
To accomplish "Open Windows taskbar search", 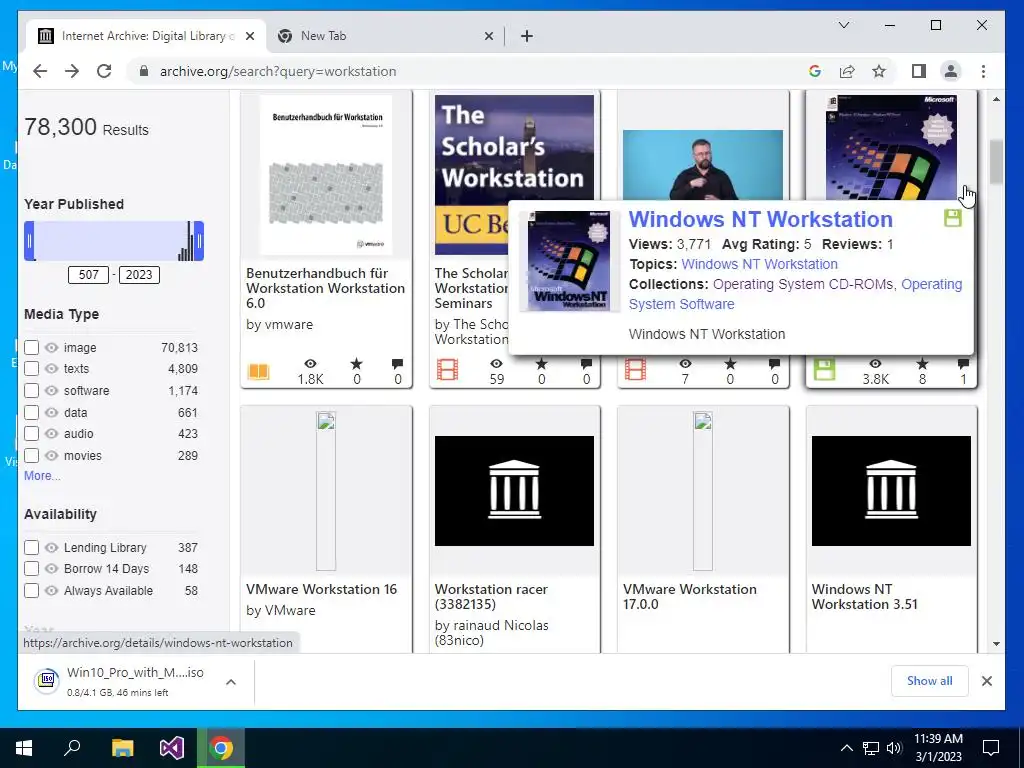I will tap(72, 748).
